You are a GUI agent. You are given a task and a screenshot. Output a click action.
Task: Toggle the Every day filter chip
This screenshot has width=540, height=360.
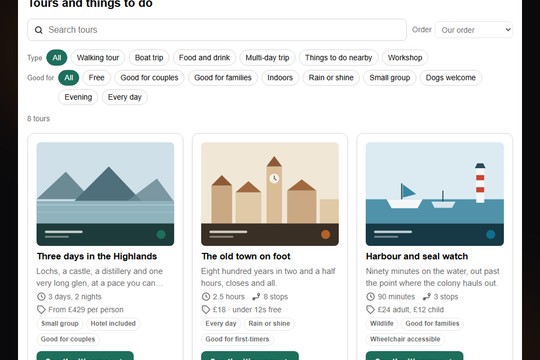125,97
